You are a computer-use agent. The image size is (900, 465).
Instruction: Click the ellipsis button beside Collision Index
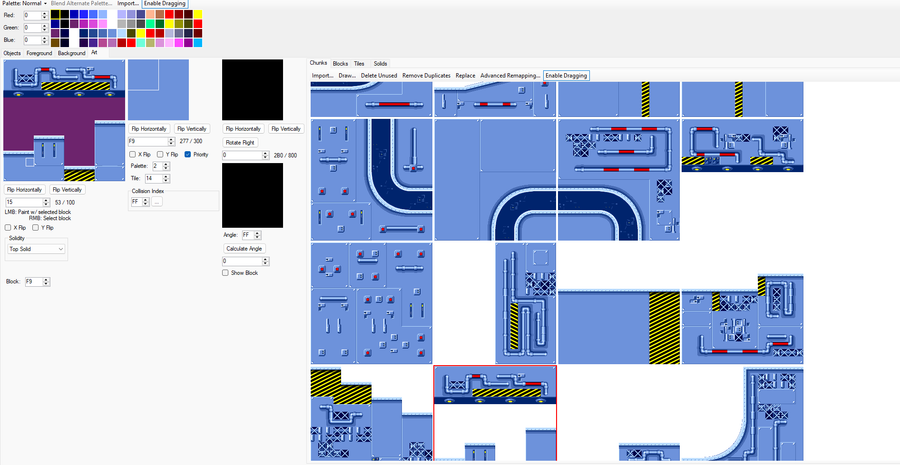pyautogui.click(x=157, y=202)
